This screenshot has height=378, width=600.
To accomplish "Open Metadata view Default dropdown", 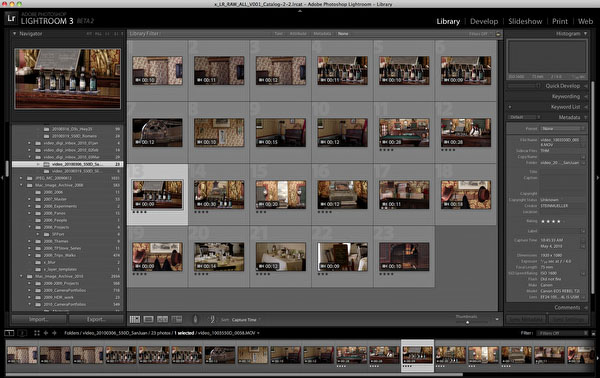I will tap(524, 117).
